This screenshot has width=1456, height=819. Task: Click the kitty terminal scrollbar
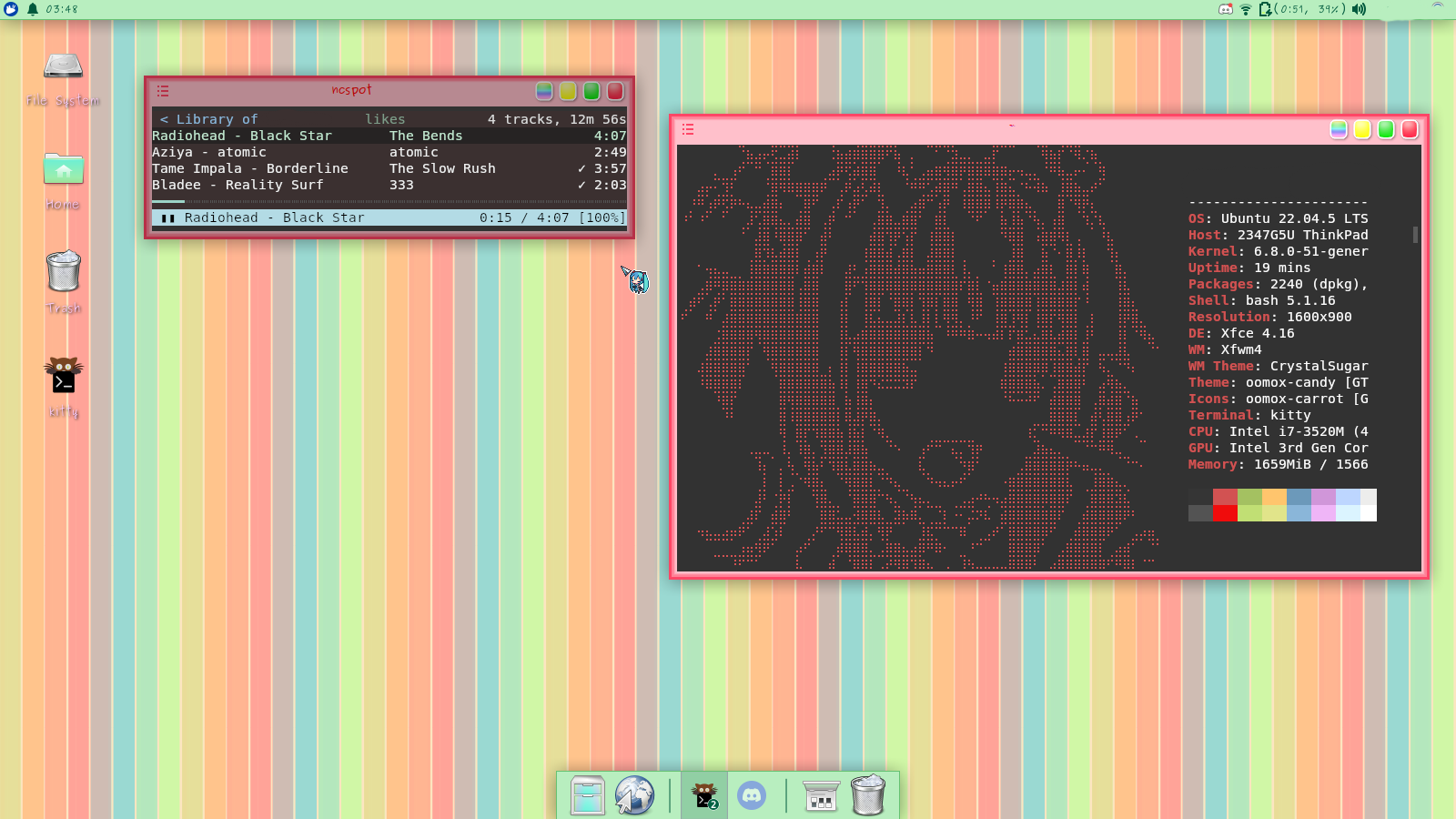(x=1415, y=235)
